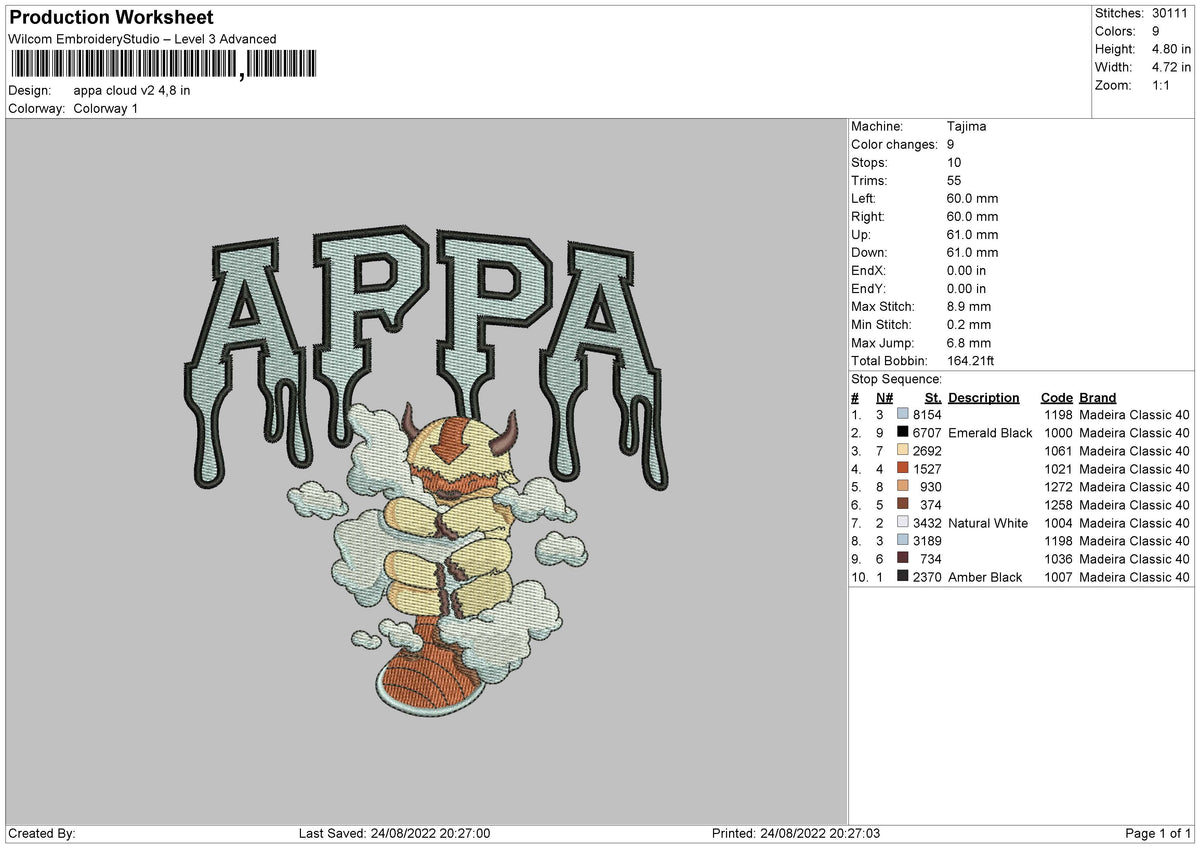Viewport: 1200px width, 848px height.
Task: Select the color swatch for thread 8154
Action: 901,415
